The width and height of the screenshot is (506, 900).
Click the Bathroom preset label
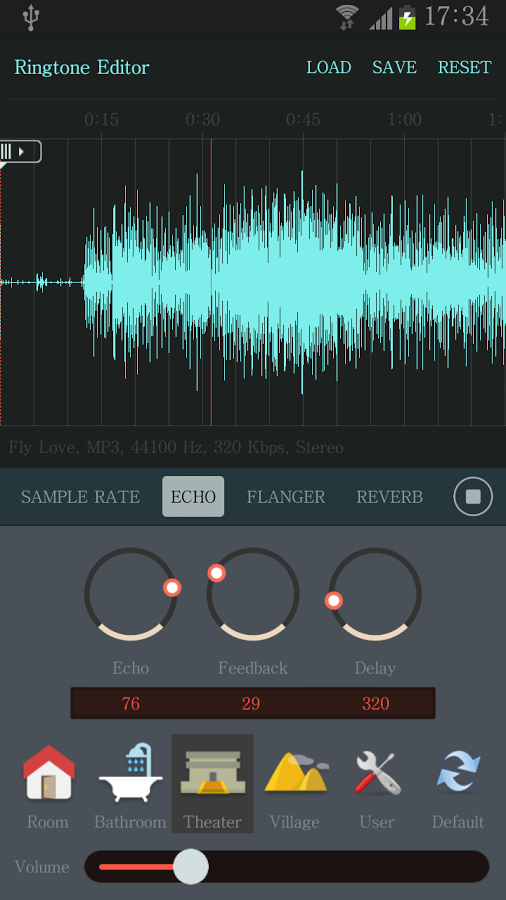pyautogui.click(x=130, y=822)
